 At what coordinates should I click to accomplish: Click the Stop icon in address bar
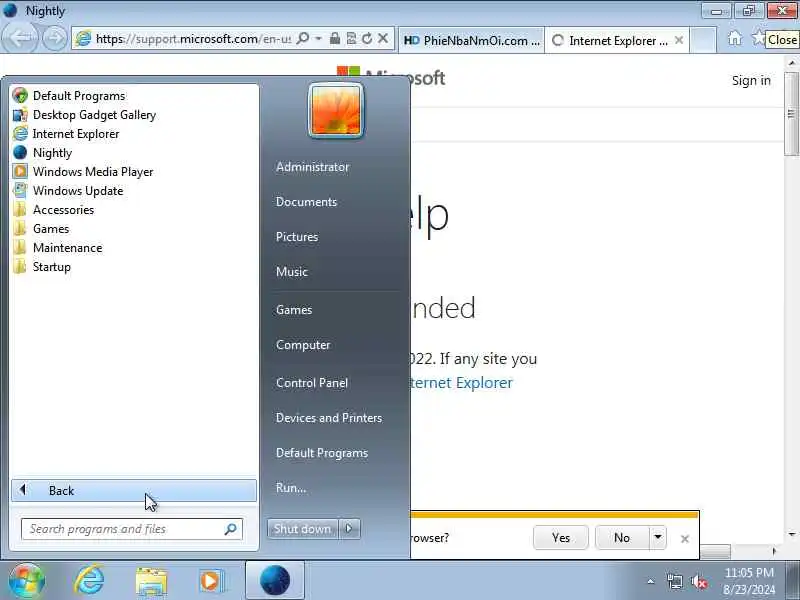tap(383, 38)
